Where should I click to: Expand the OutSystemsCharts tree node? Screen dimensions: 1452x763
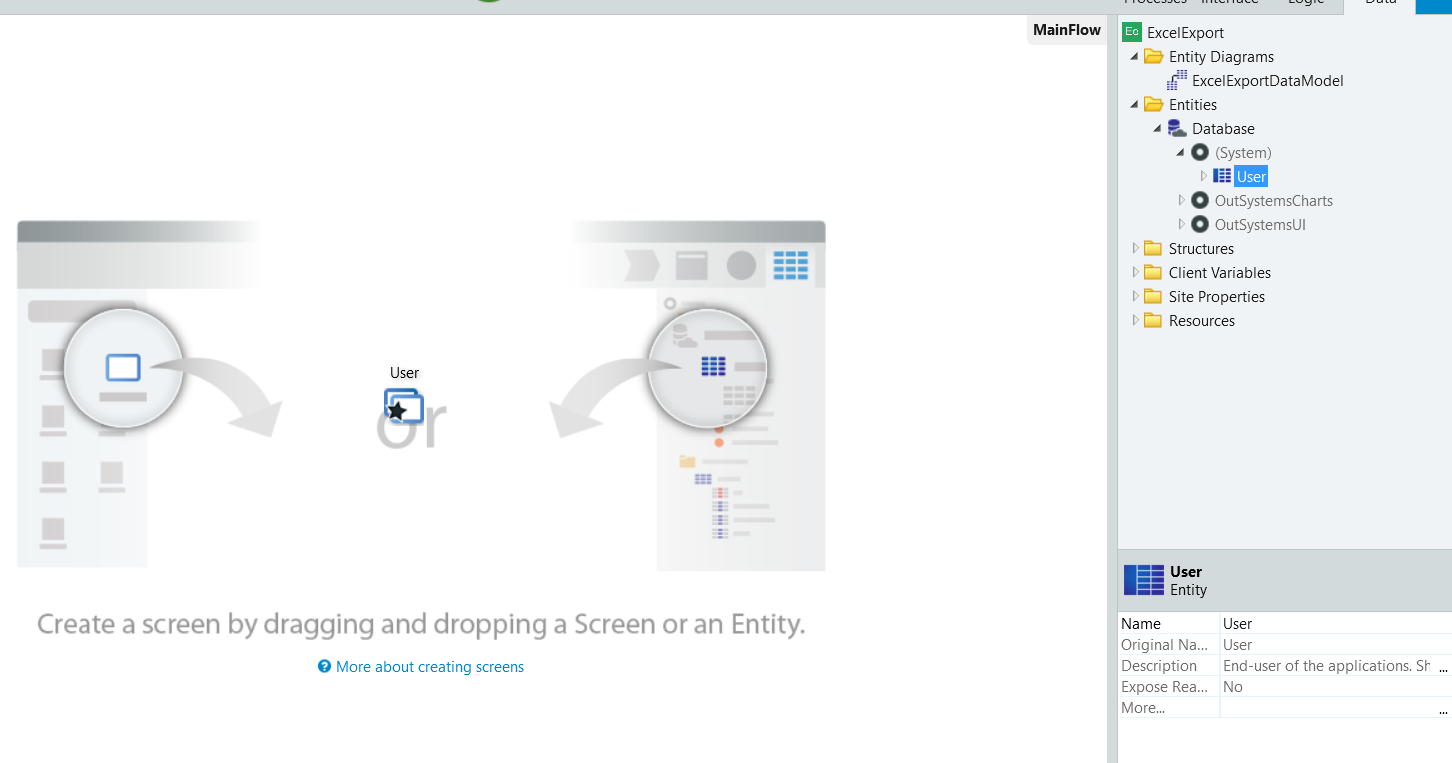(1182, 201)
